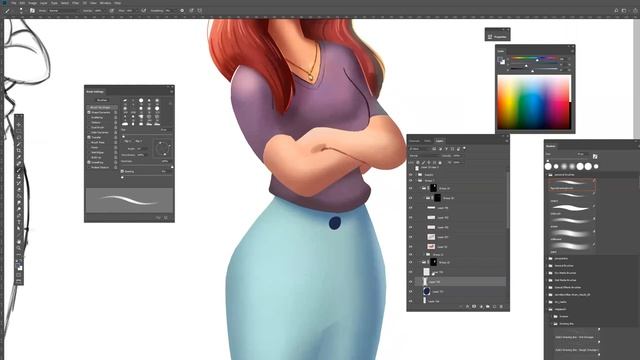Hide the layer with the navy circle thumbnail
This screenshot has height=360, width=640.
[x=411, y=291]
